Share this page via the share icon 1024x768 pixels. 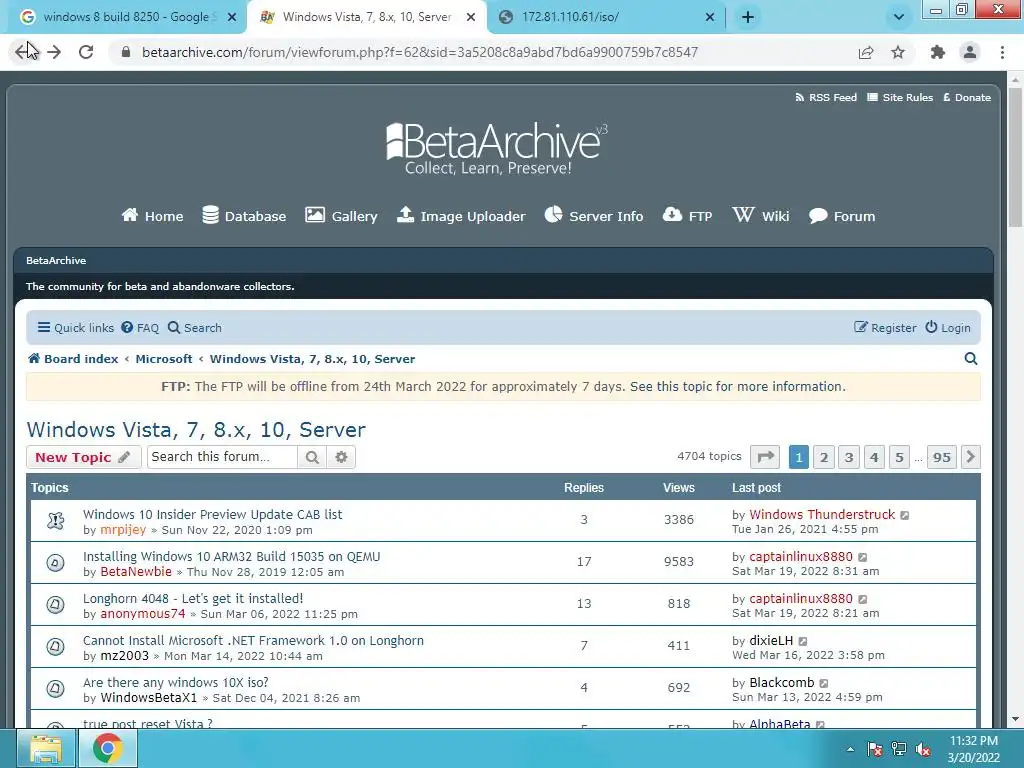[x=866, y=52]
